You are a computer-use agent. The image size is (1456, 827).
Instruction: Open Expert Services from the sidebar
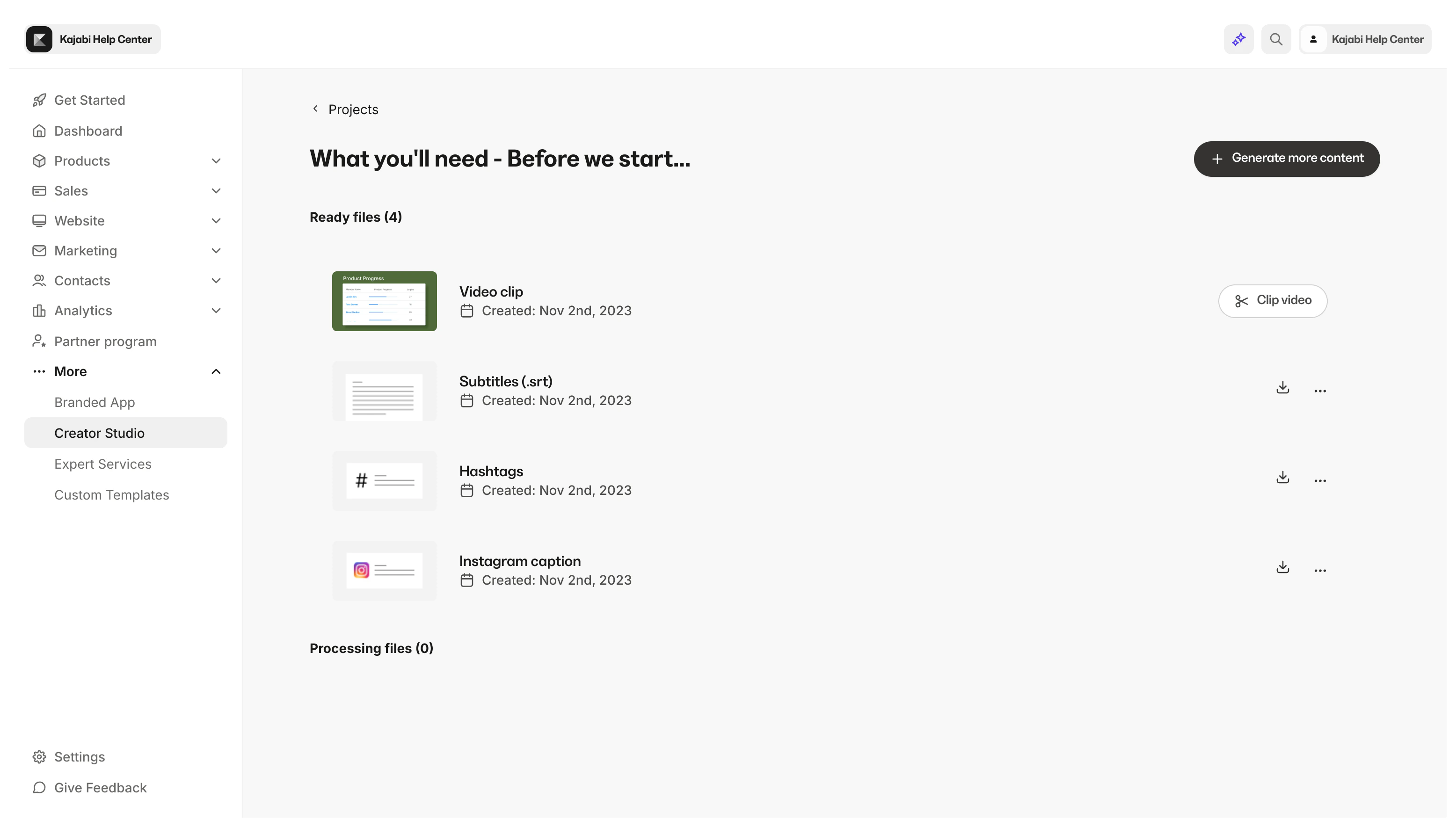[x=103, y=464]
